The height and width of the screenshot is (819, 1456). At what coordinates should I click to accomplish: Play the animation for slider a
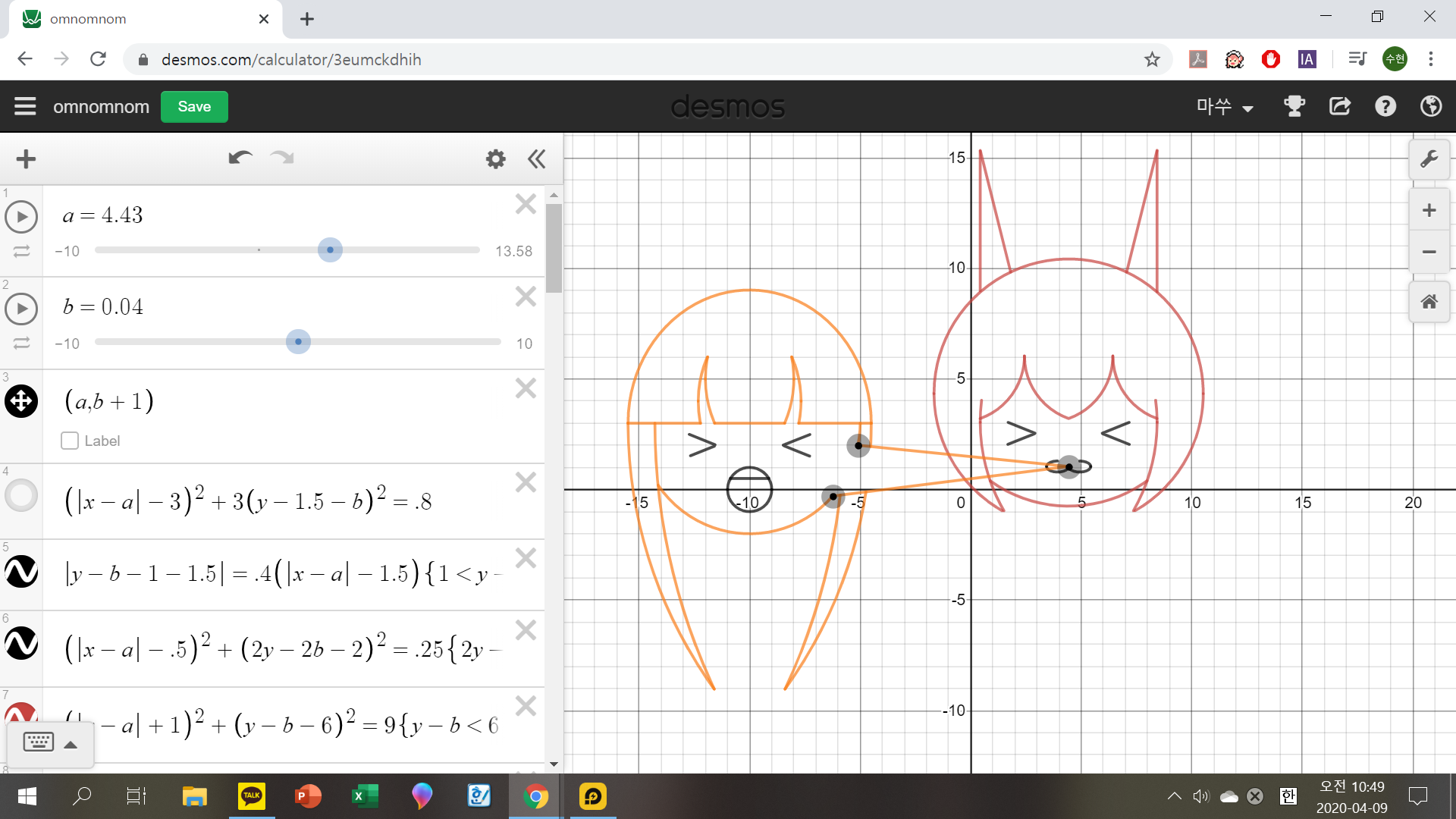[x=21, y=218]
